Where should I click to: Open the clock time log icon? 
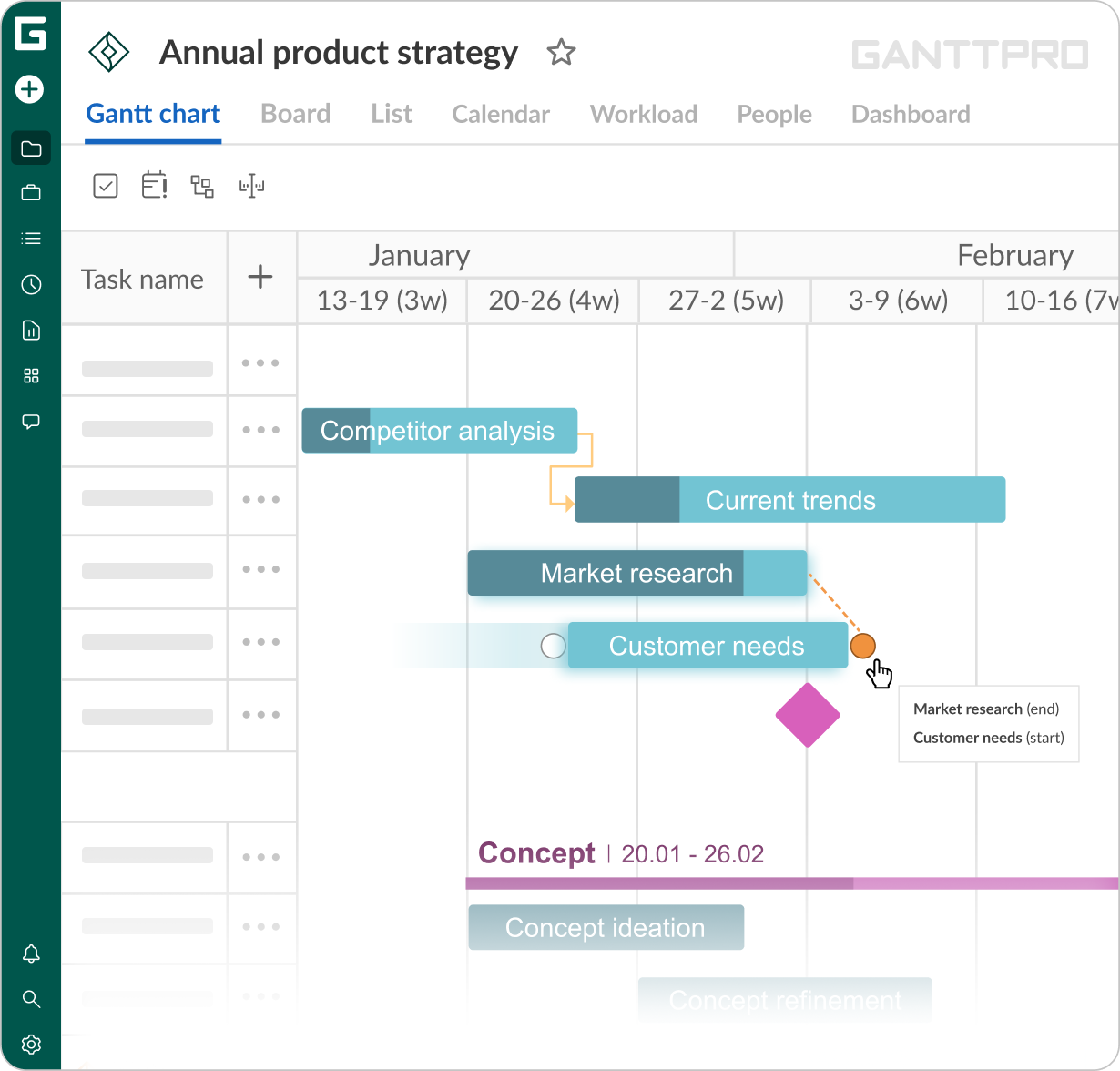click(31, 285)
